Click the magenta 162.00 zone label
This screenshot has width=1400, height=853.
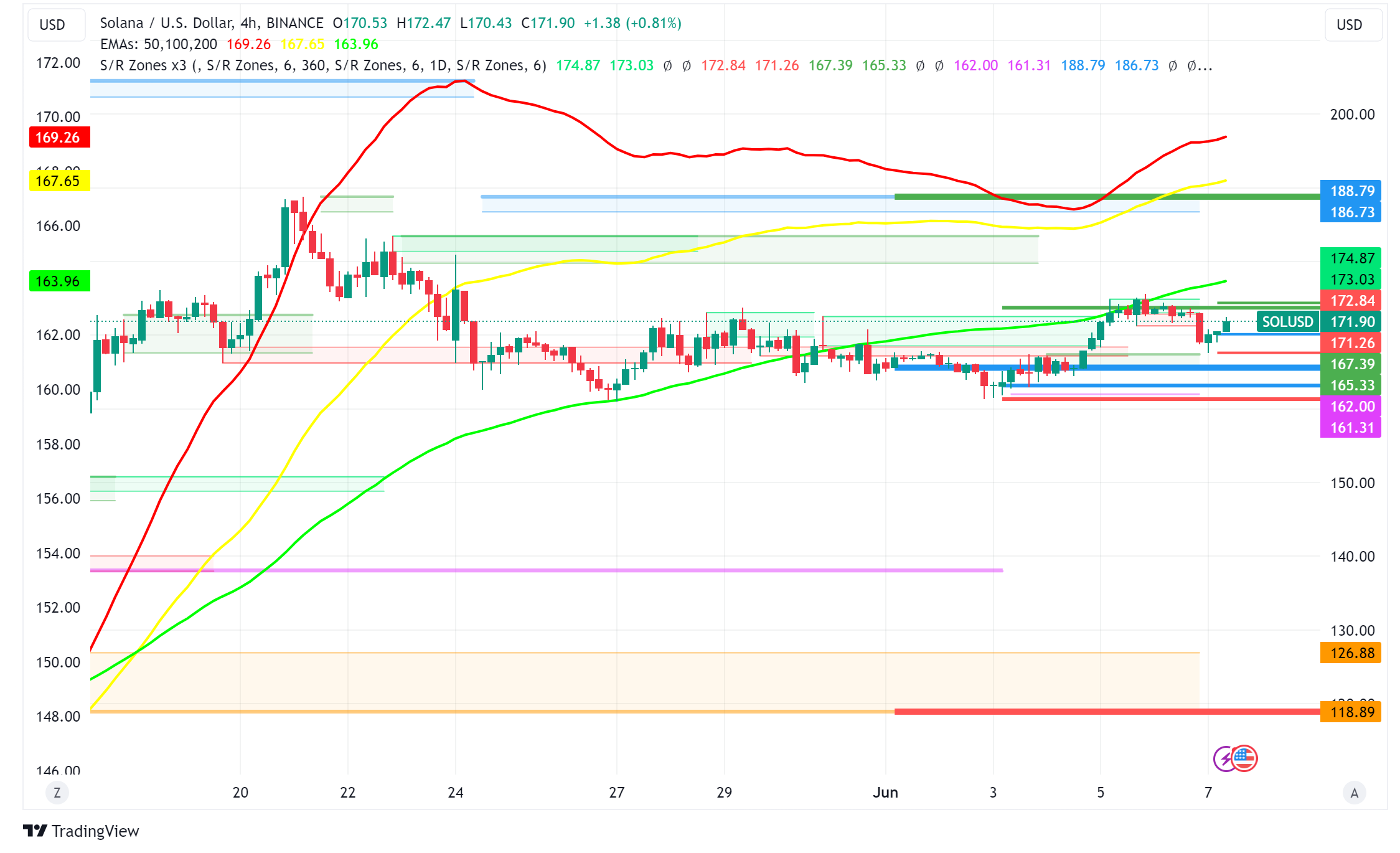coord(1351,406)
